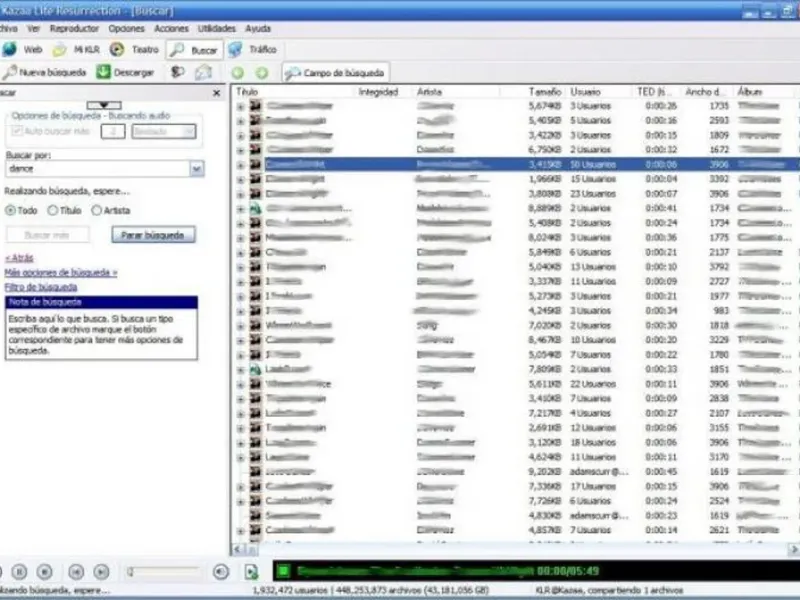Sort results by Título column
Image resolution: width=800 pixels, height=600 pixels.
247,92
